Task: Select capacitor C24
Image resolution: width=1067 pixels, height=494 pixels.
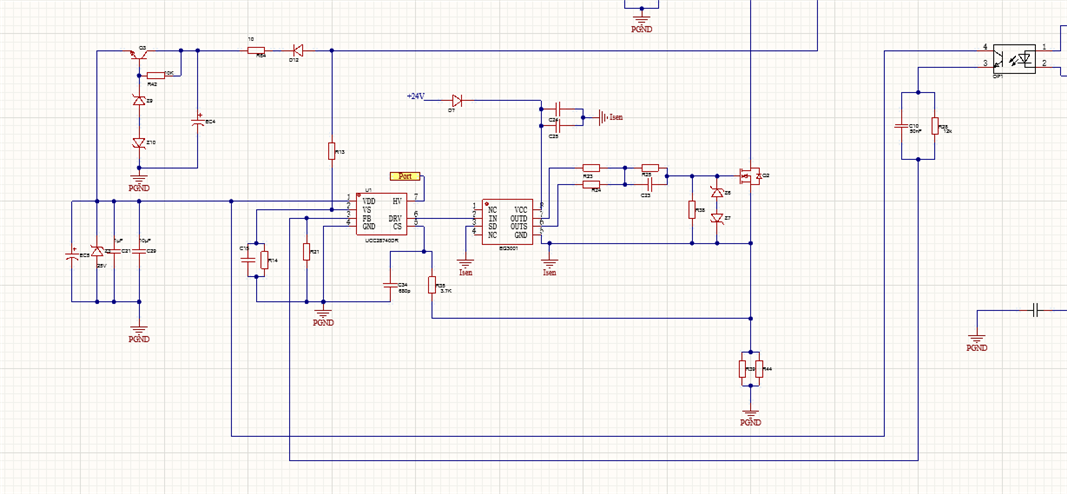Action: [x=557, y=109]
